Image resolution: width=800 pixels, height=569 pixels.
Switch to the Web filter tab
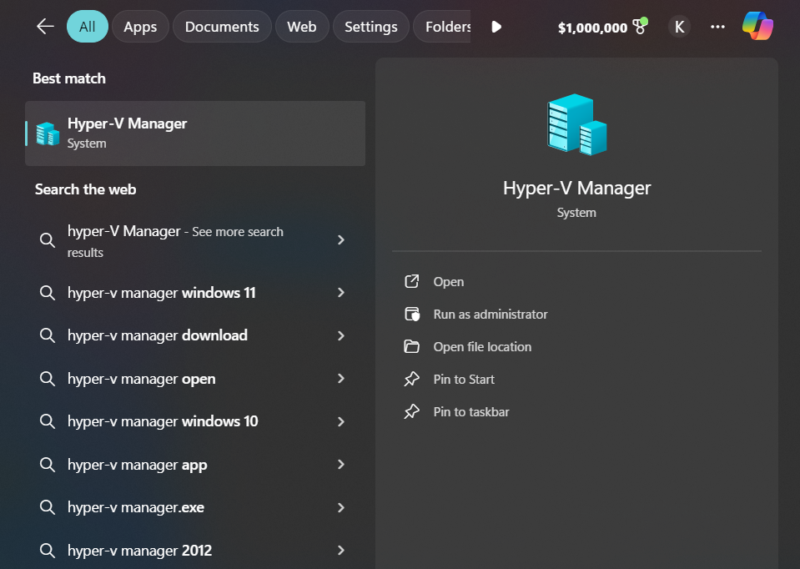(x=302, y=27)
